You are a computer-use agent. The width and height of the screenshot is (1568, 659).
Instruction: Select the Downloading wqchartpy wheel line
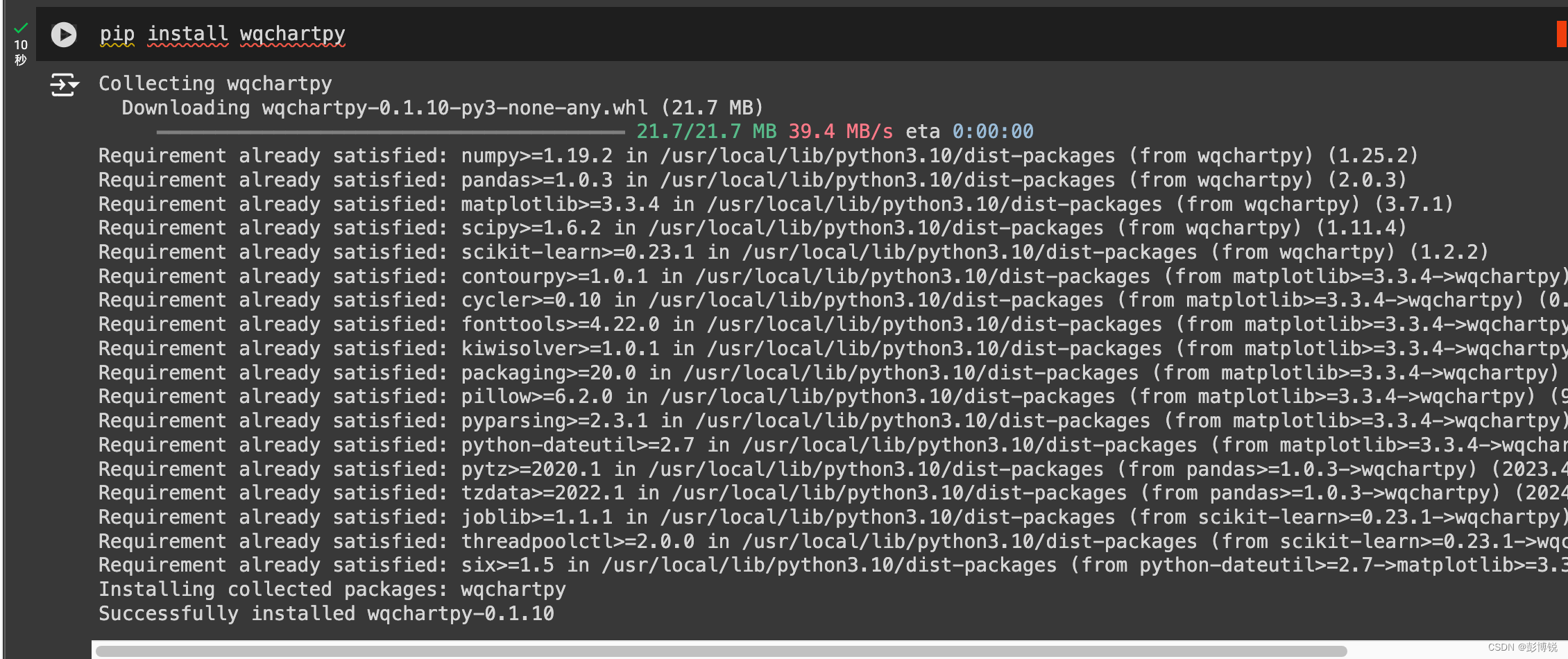[x=441, y=108]
